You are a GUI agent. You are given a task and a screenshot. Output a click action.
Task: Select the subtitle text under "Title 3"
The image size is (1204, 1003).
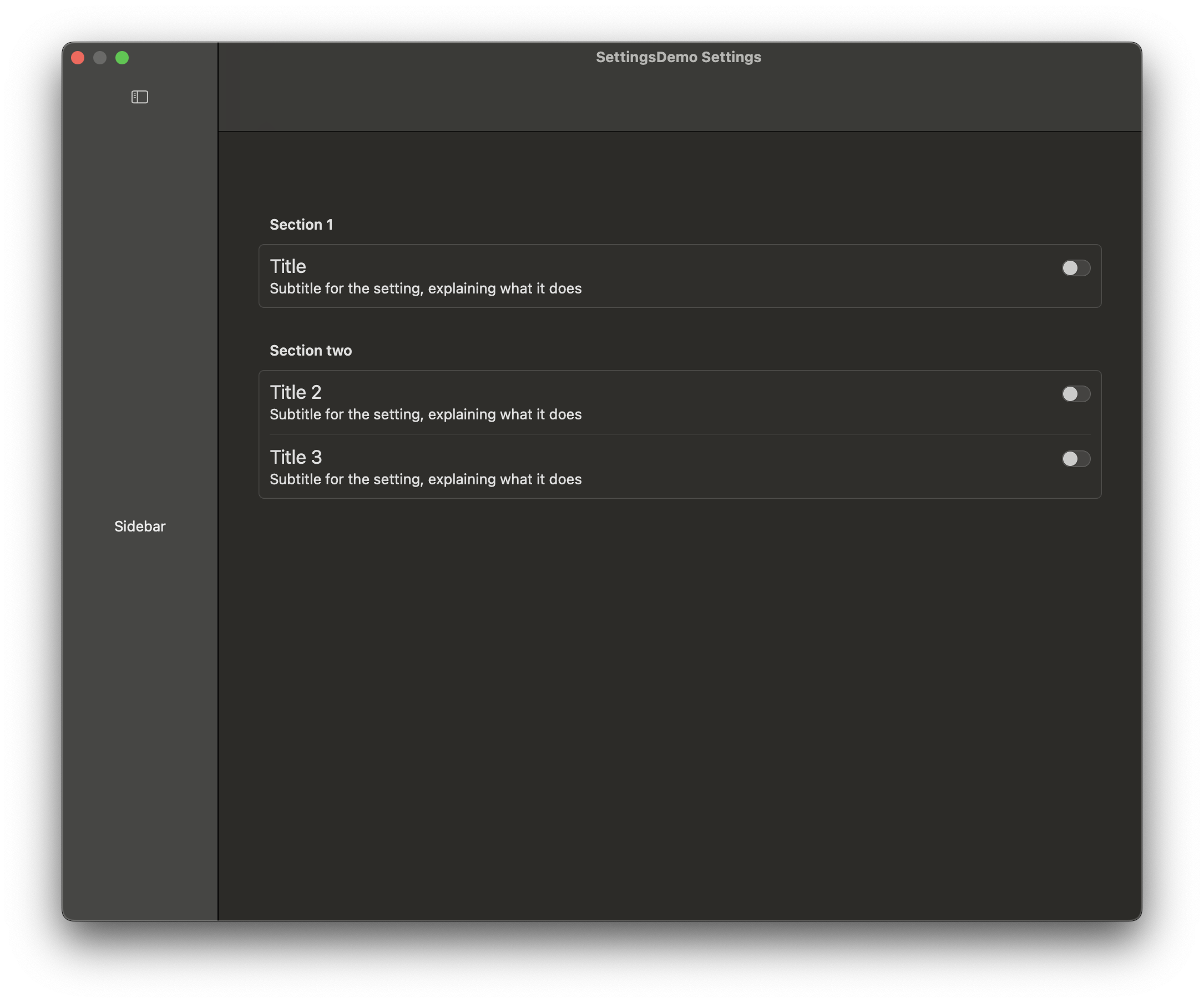(426, 479)
